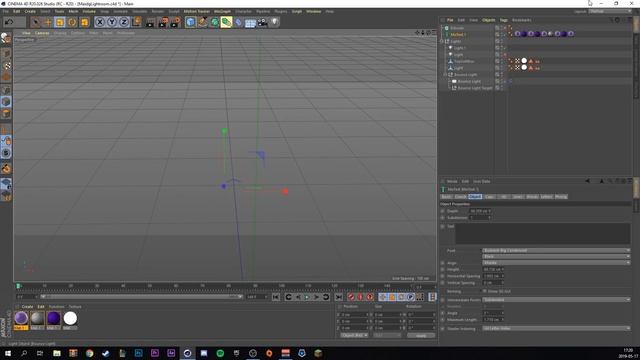Switch to Polygons mode
This screenshot has height=360, width=640.
[6, 113]
